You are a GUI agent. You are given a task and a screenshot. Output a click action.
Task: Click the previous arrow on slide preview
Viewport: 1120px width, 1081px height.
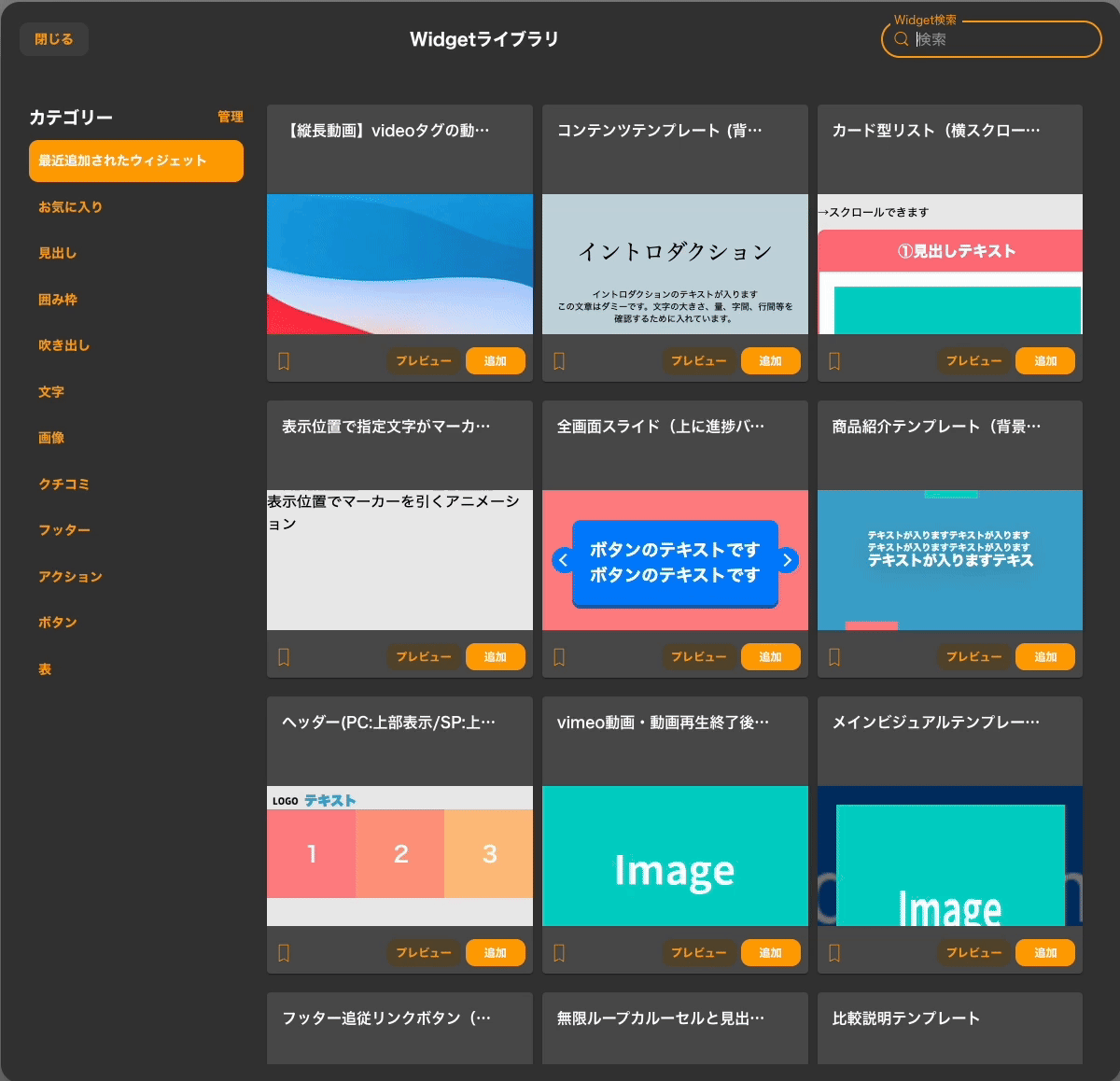563,560
